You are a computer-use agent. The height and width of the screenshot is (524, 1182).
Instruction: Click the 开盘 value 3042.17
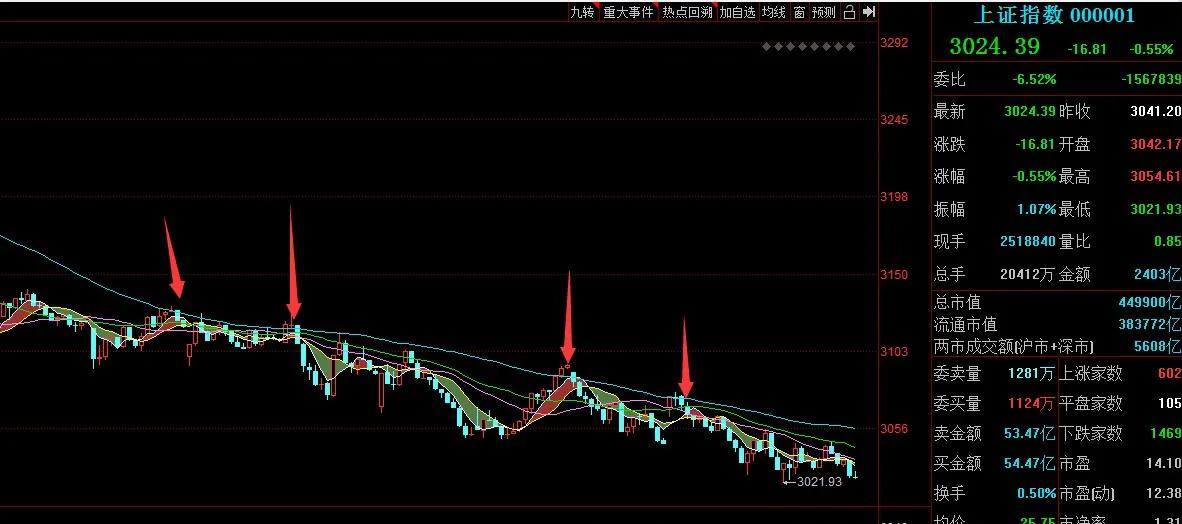coord(1155,144)
